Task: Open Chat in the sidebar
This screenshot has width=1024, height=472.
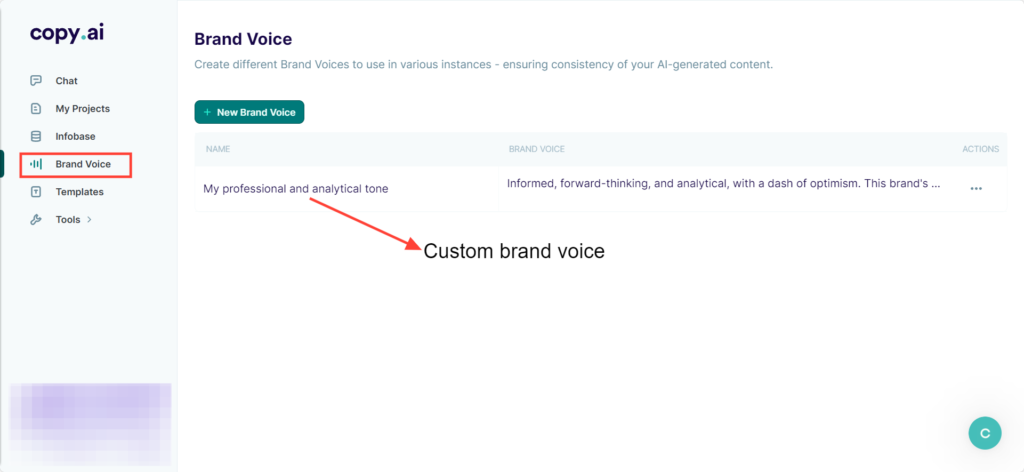Action: (x=67, y=81)
